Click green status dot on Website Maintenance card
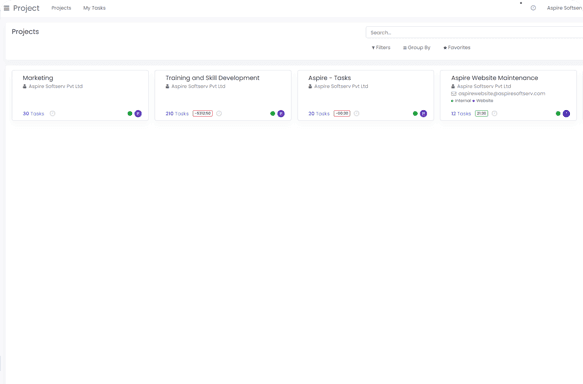 tap(558, 113)
